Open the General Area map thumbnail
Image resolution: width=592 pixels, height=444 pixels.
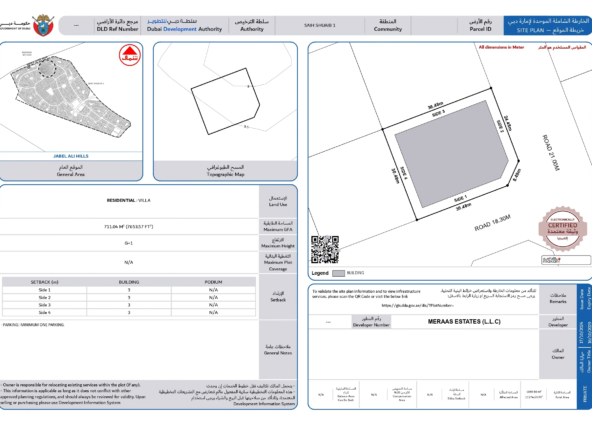coord(71,97)
